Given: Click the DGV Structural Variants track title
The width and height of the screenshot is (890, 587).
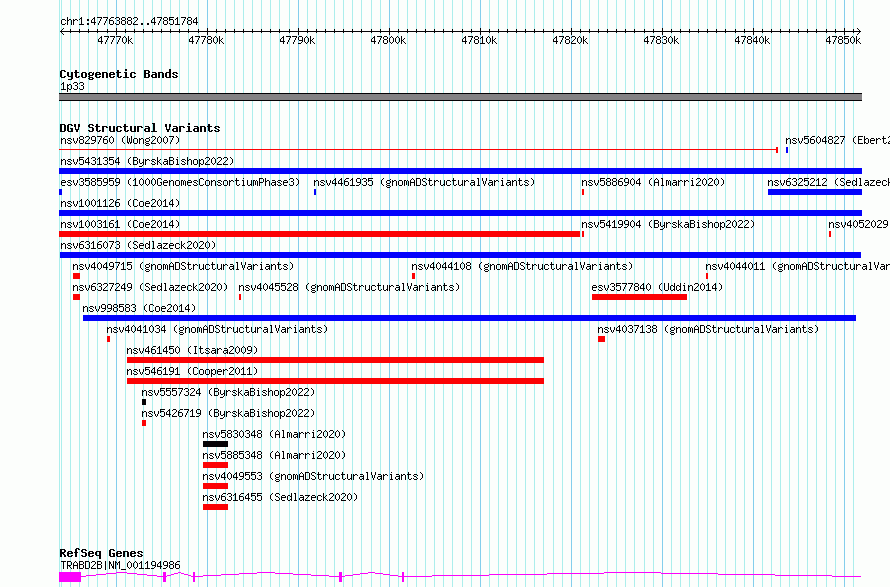Looking at the screenshot, I should coord(140,128).
